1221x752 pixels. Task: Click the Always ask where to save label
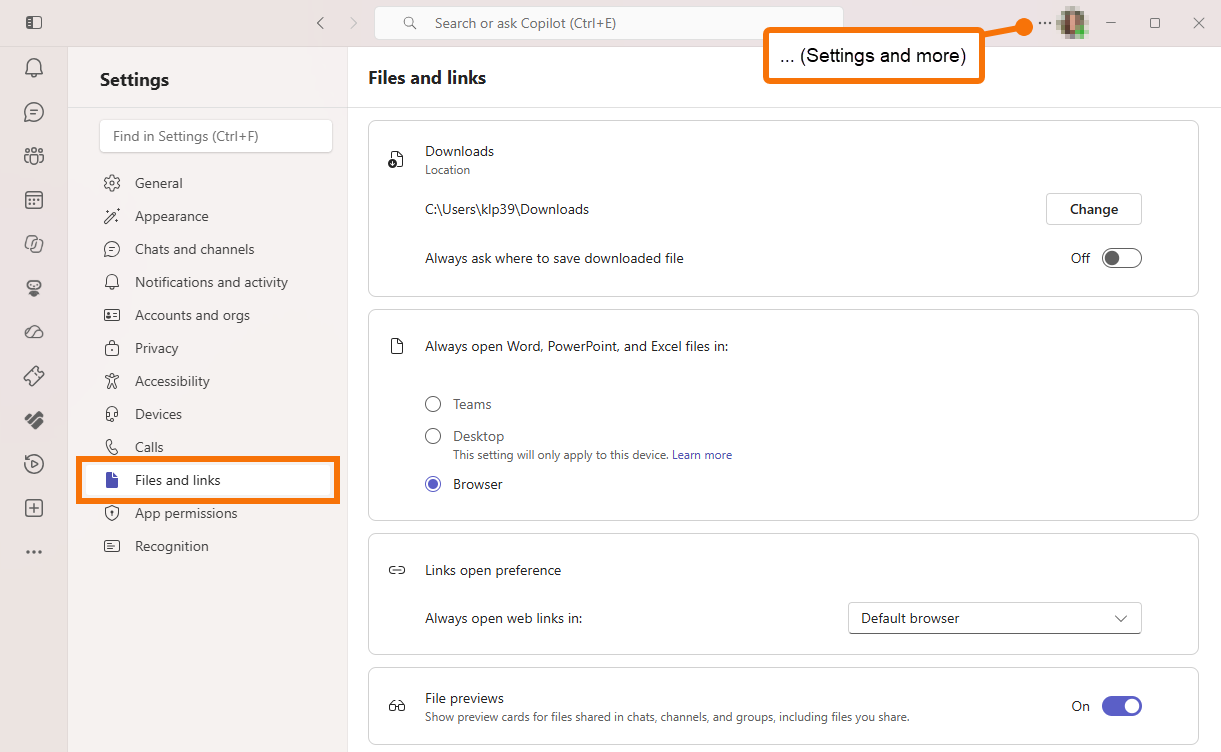[x=554, y=258]
